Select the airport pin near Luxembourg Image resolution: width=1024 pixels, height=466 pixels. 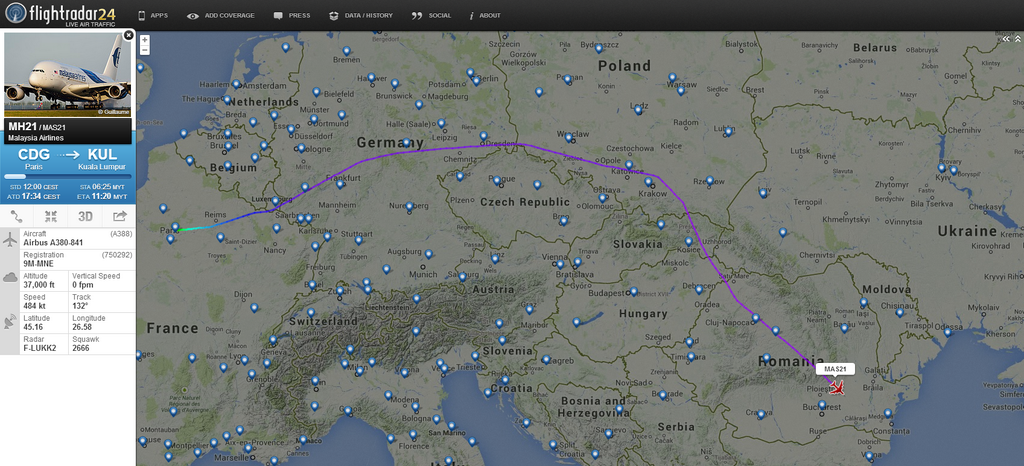tap(276, 200)
